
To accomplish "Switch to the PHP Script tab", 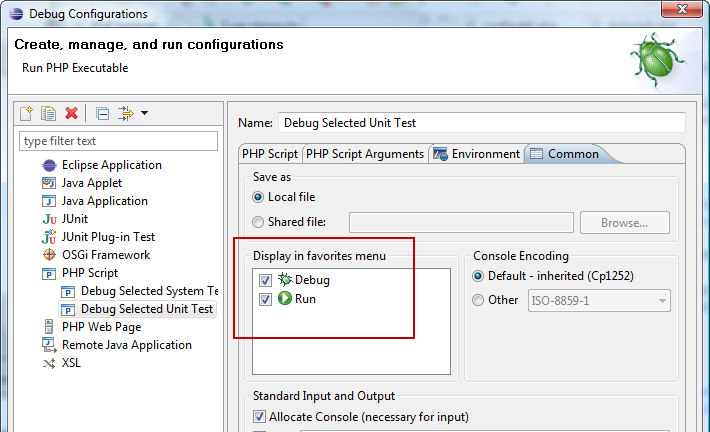I will pos(270,154).
